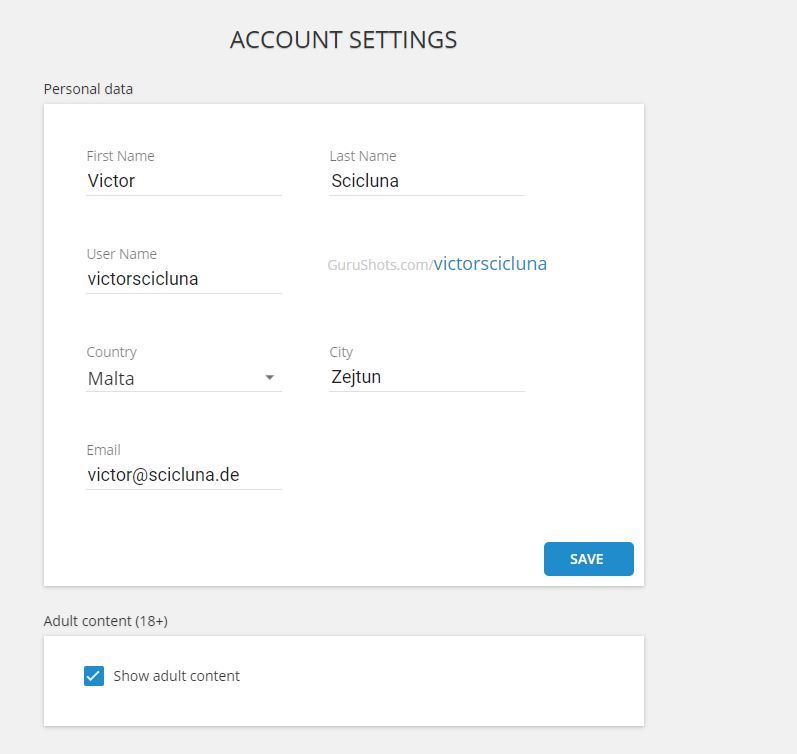Toggle the Show adult content checkbox
The width and height of the screenshot is (797, 754).
[x=94, y=676]
